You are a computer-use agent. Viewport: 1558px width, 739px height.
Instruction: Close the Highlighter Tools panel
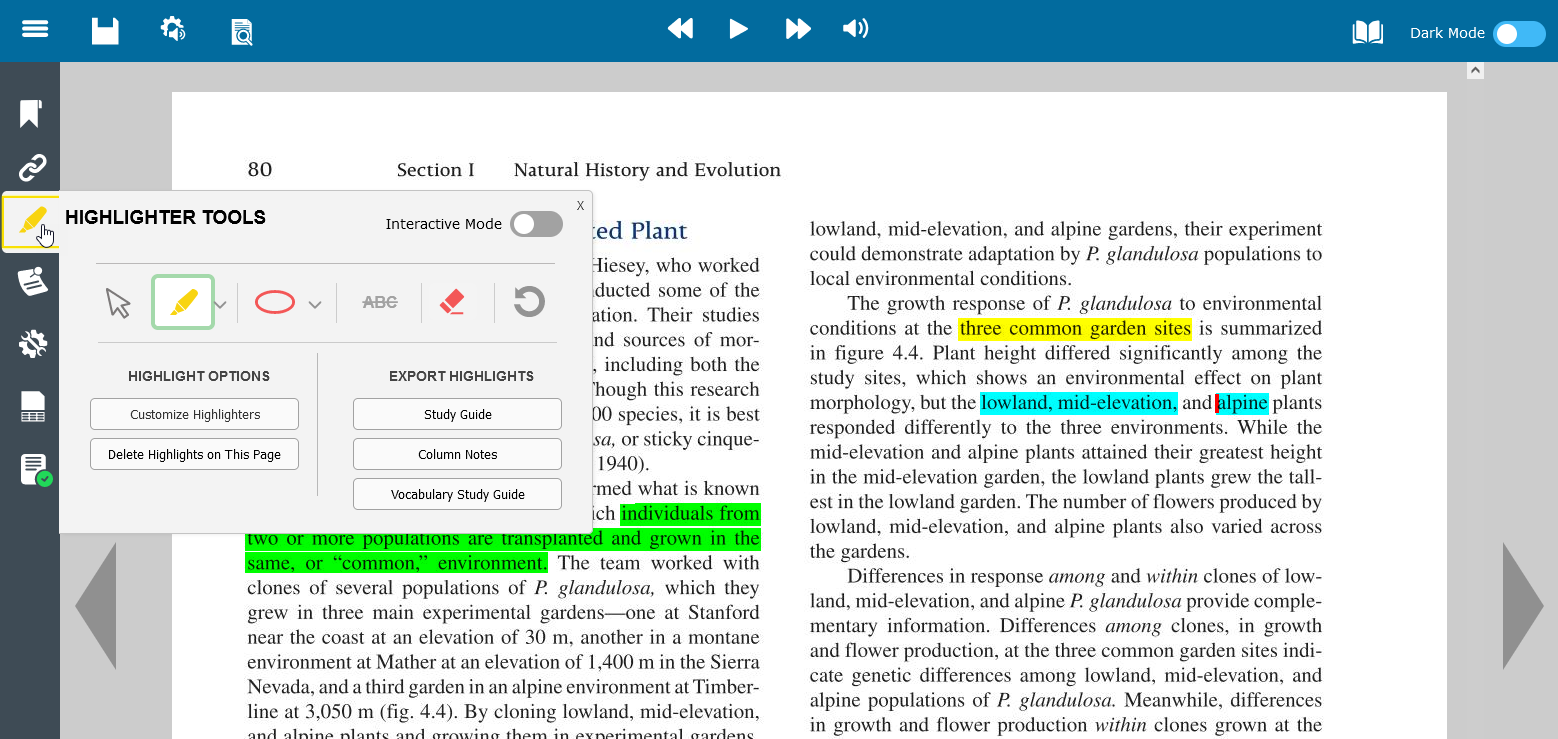[x=580, y=205]
